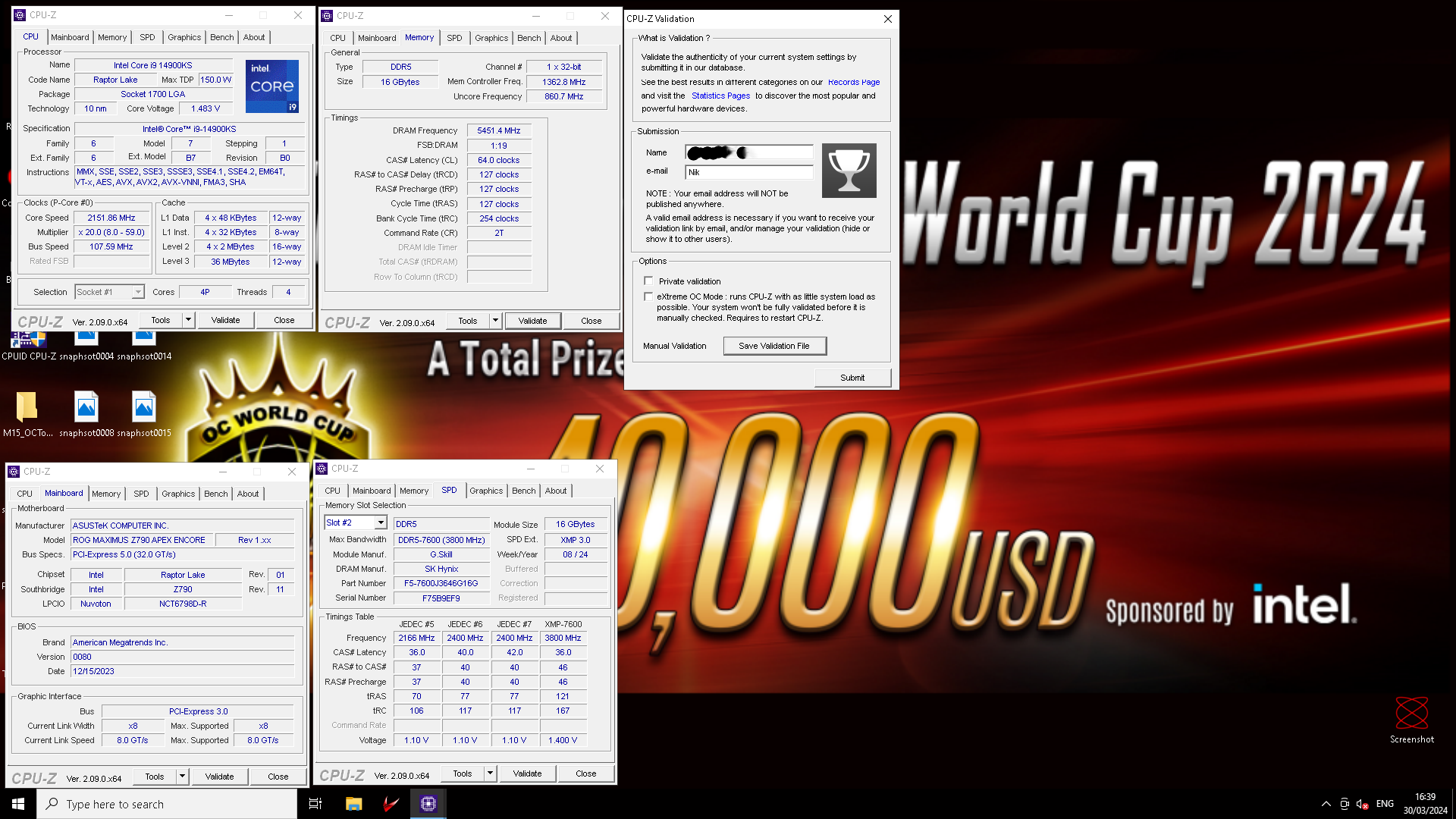Screen dimensions: 1456x819
Task: Click the DRAM Frequency value 5451.4 MHz
Action: [x=499, y=130]
